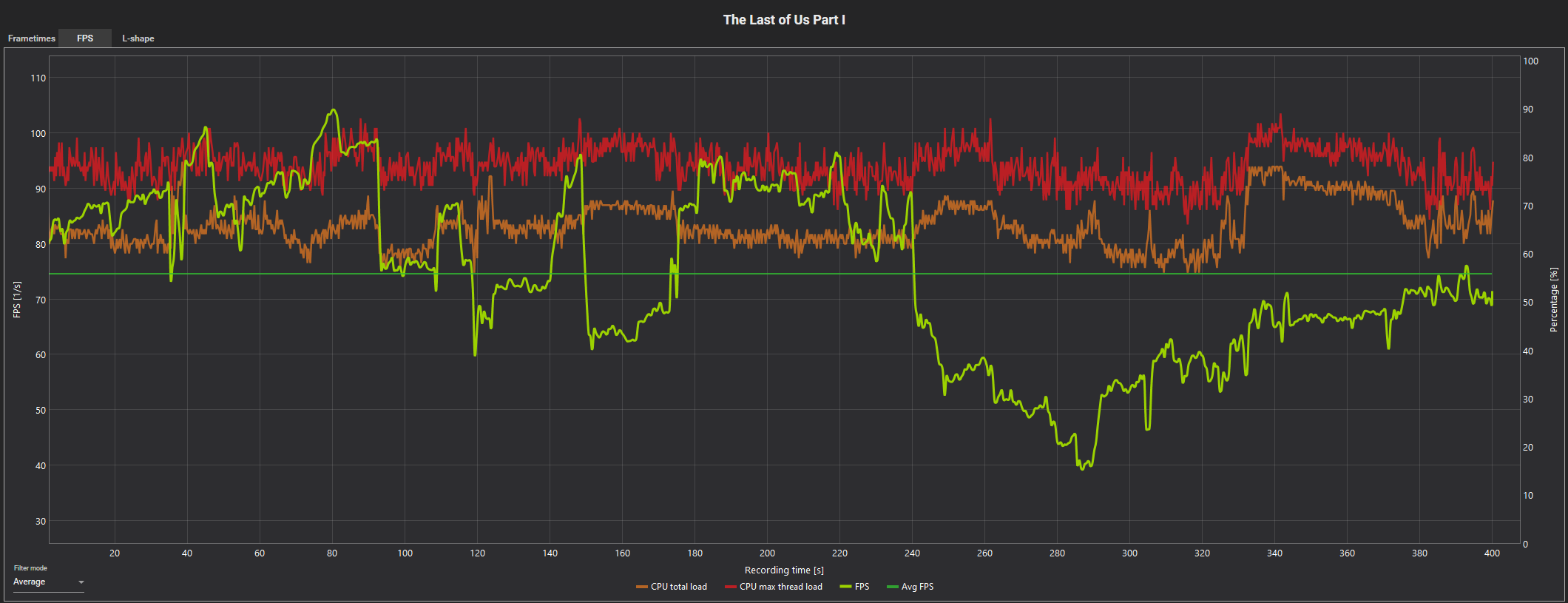Click the 70 tick on the FPS axis
This screenshot has width=1568, height=603.
point(41,300)
